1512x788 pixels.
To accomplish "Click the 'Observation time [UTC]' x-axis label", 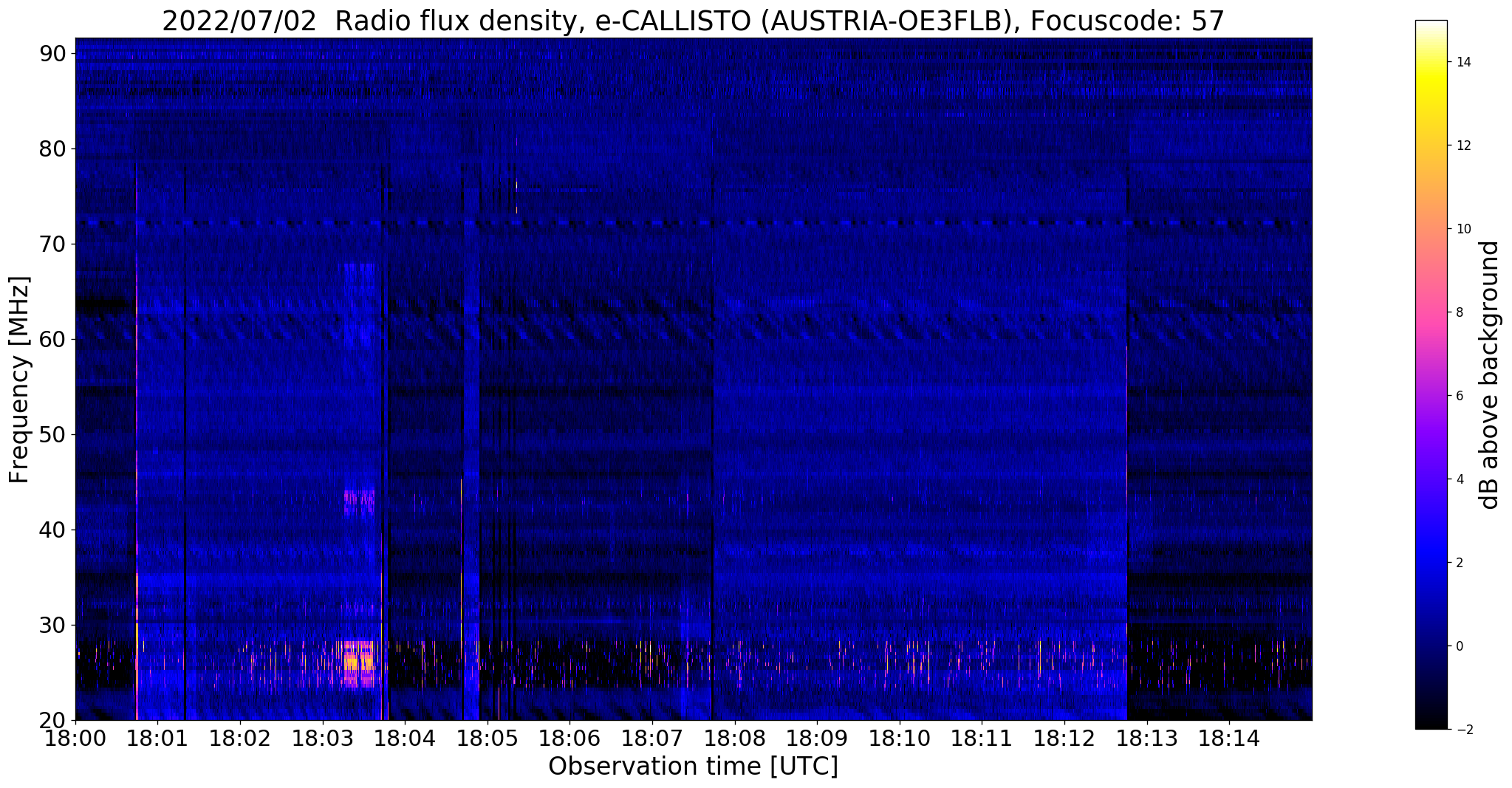I will 693,766.
